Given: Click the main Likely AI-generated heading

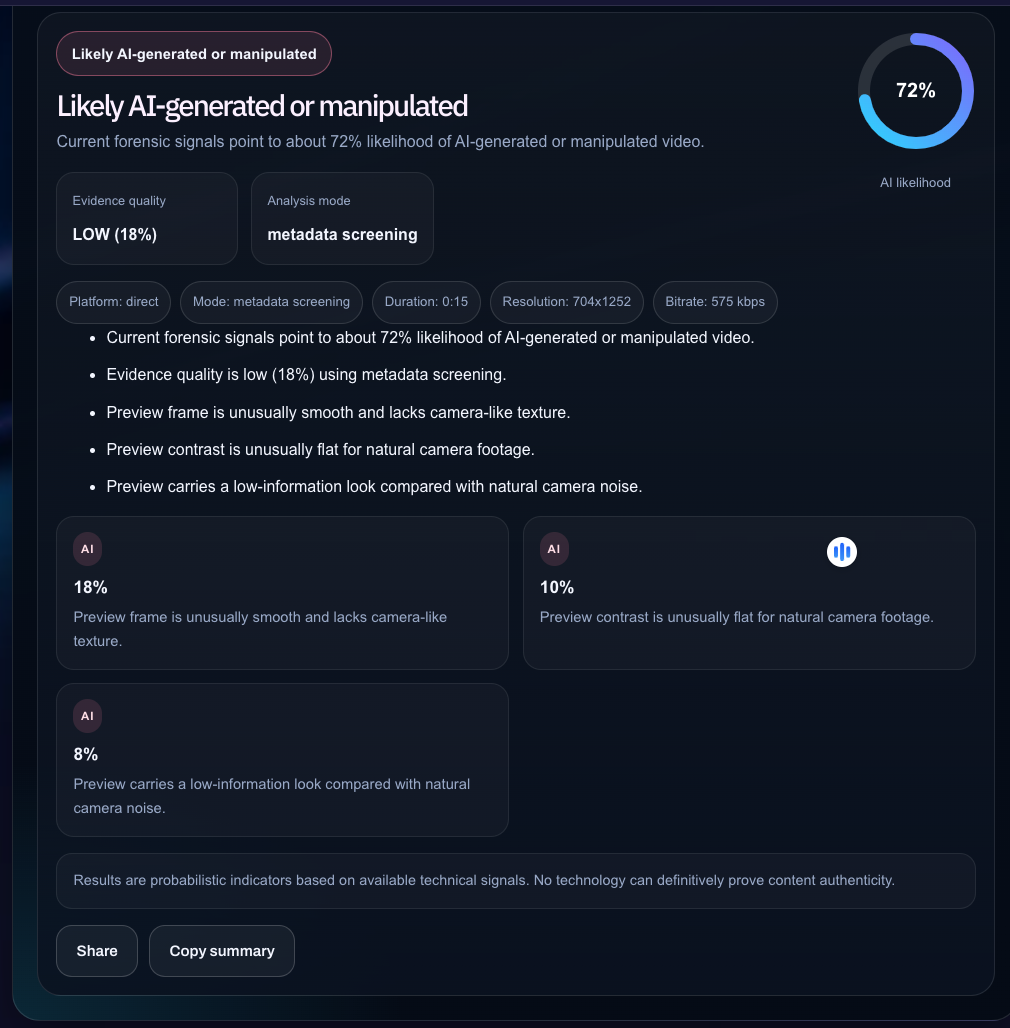Looking at the screenshot, I should point(262,106).
